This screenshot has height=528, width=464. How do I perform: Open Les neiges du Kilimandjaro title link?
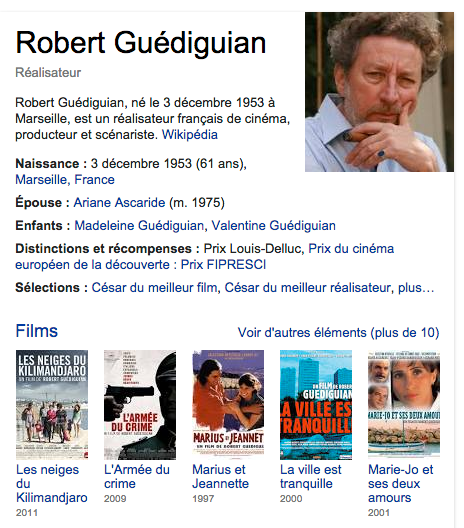click(x=52, y=484)
